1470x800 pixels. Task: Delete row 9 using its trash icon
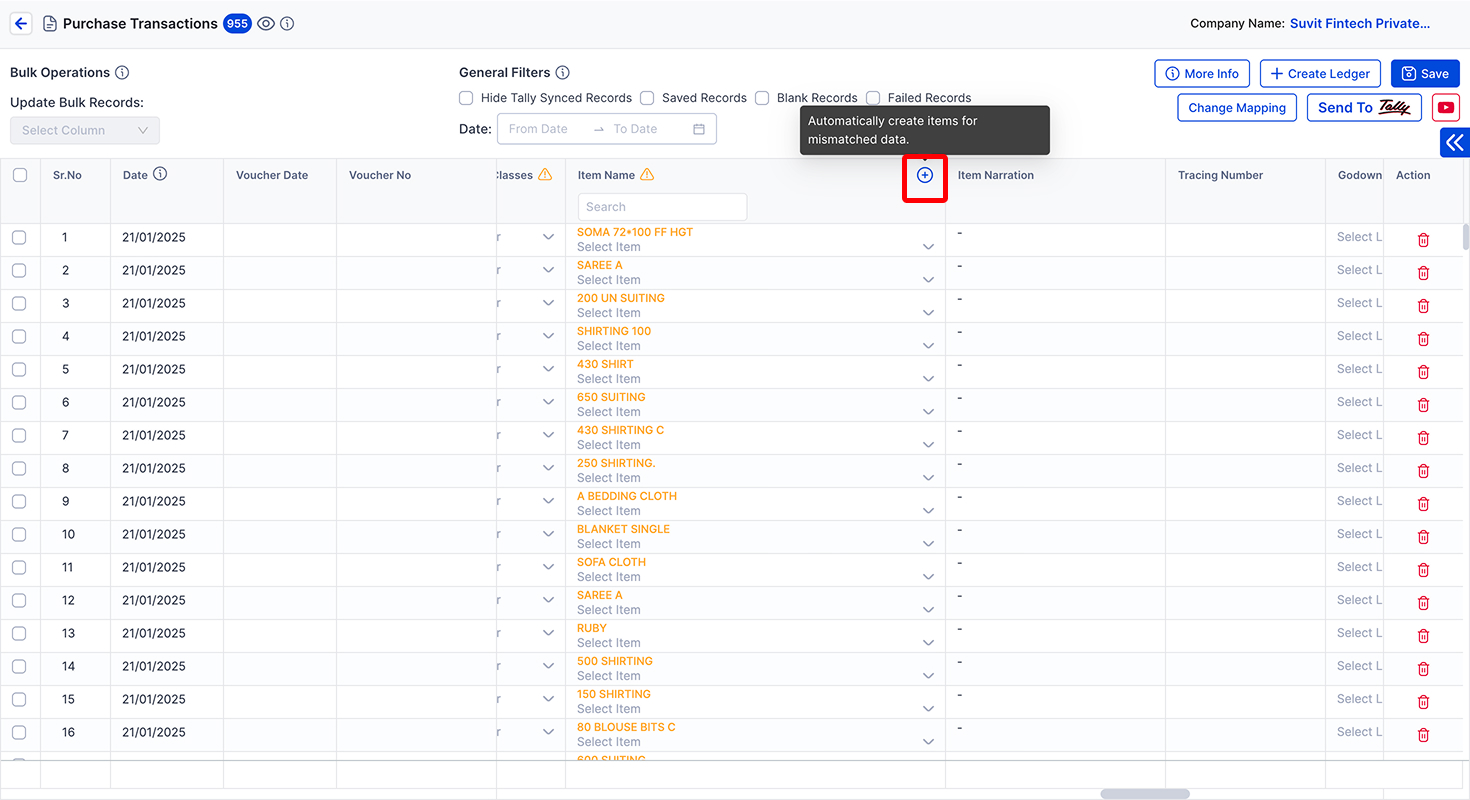click(x=1424, y=504)
